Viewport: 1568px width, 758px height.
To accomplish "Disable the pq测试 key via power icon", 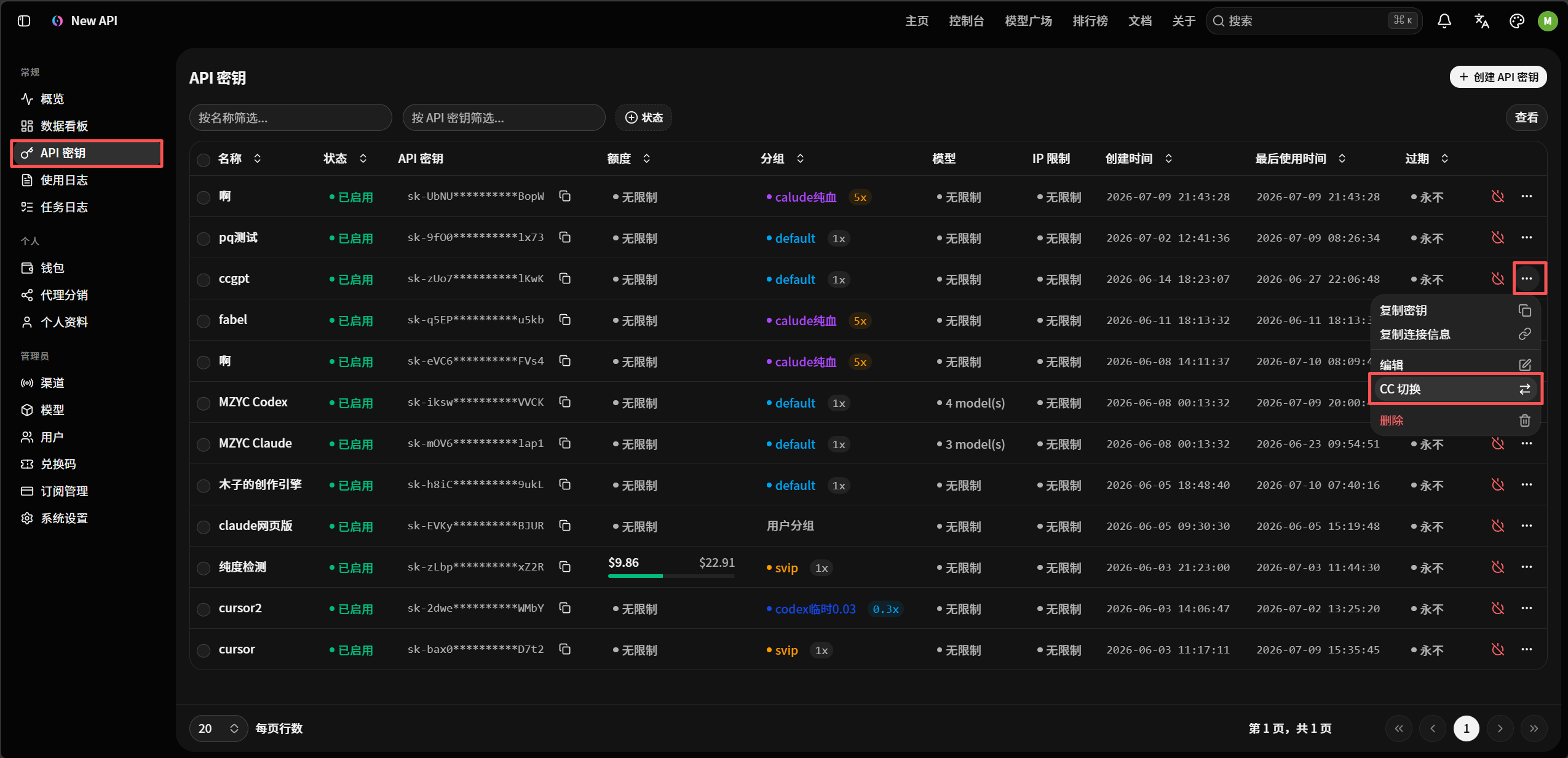I will [x=1498, y=237].
